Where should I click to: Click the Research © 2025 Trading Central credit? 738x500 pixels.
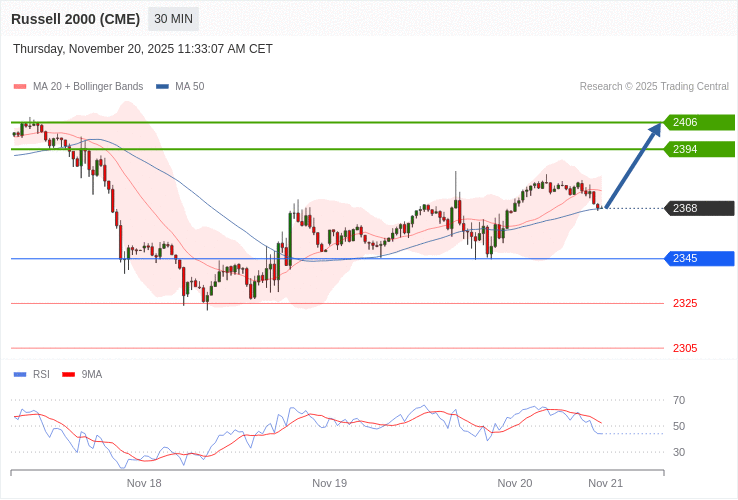(x=654, y=87)
